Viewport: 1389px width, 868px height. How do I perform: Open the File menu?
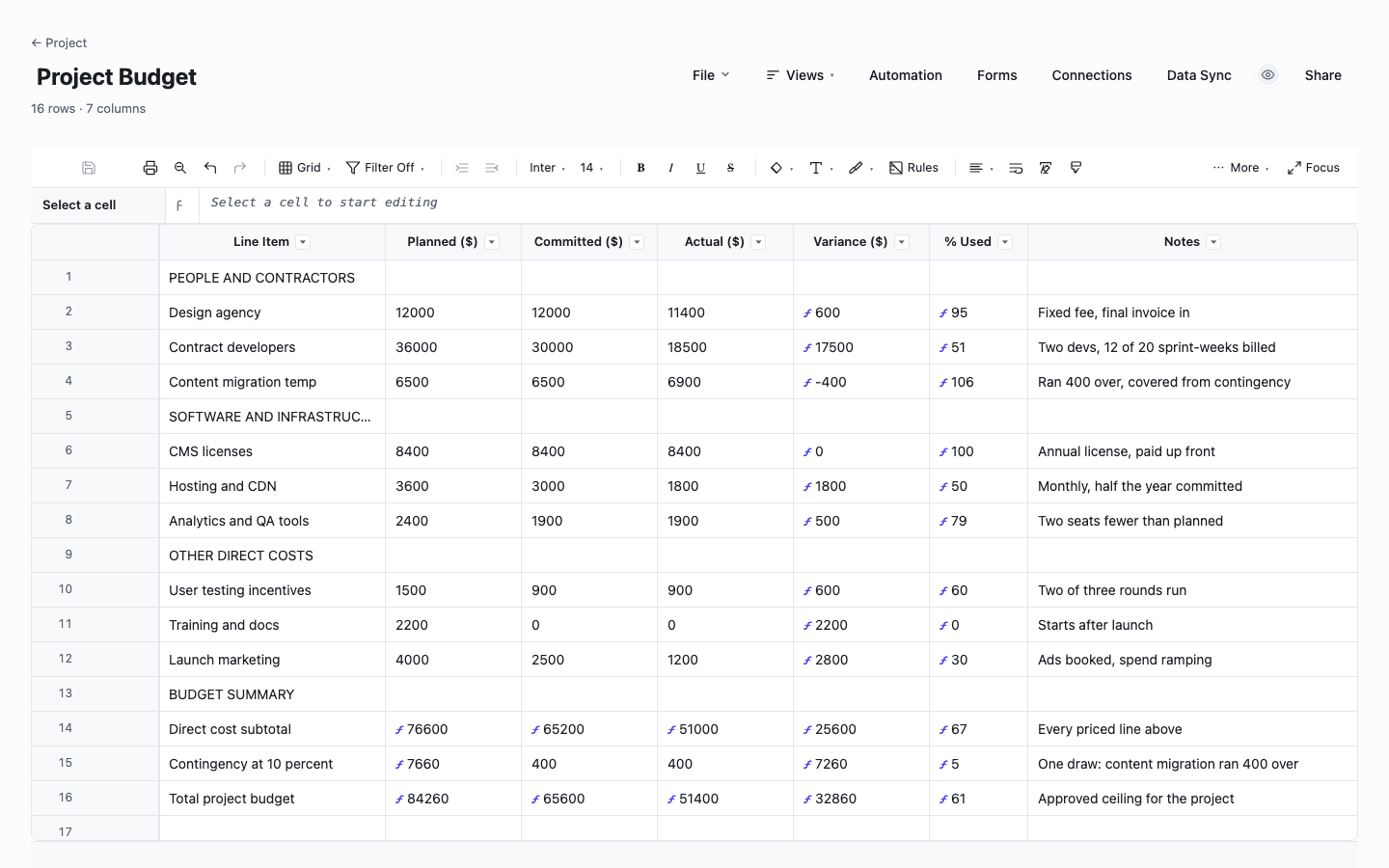tap(711, 75)
